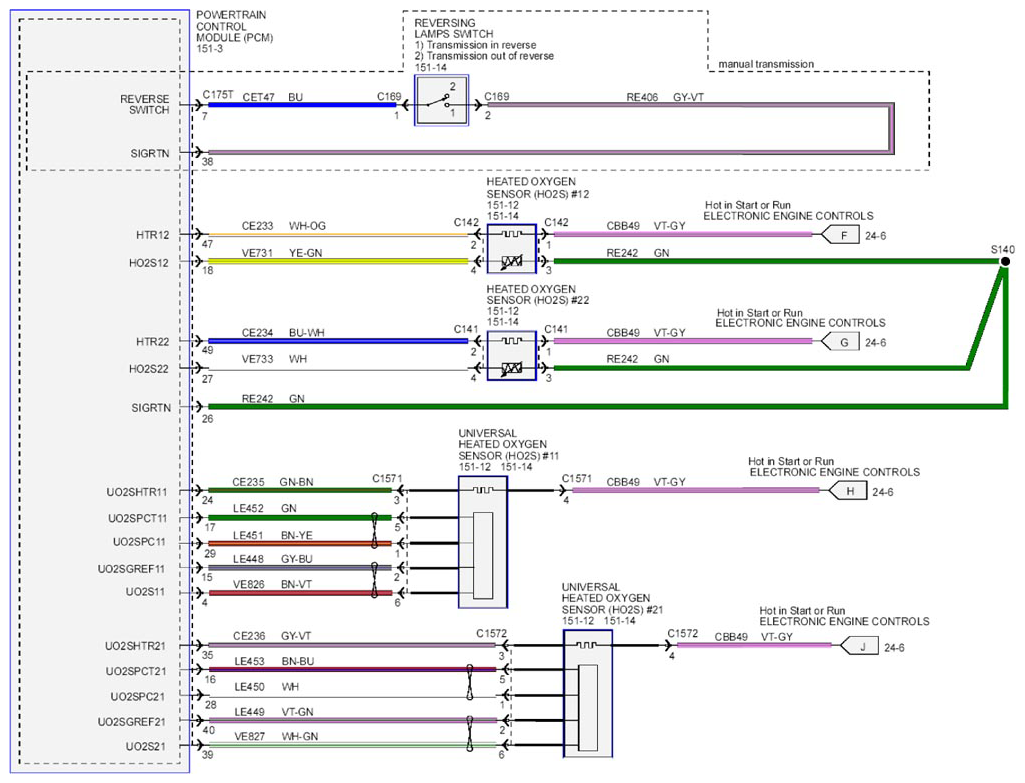Screen dimensions: 1025x783
Task: Click the S140 splice dot
Action: [1005, 261]
